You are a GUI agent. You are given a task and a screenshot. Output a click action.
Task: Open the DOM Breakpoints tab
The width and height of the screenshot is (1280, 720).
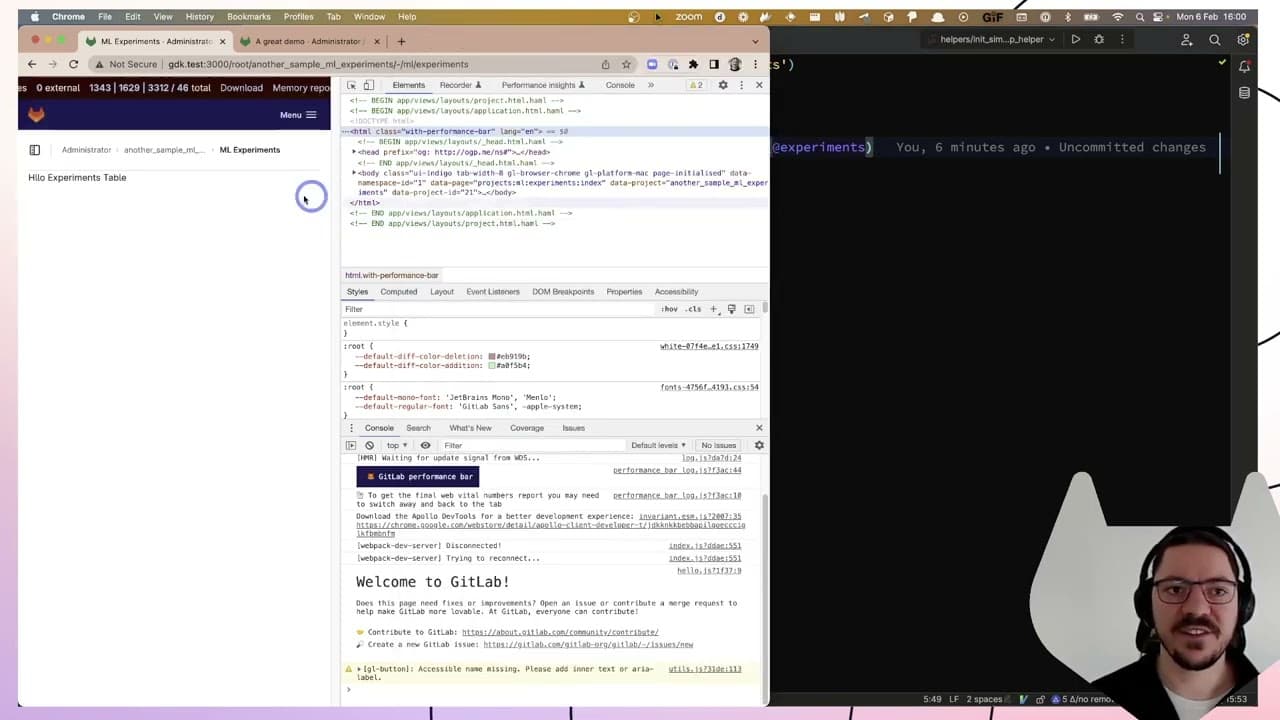pos(563,292)
